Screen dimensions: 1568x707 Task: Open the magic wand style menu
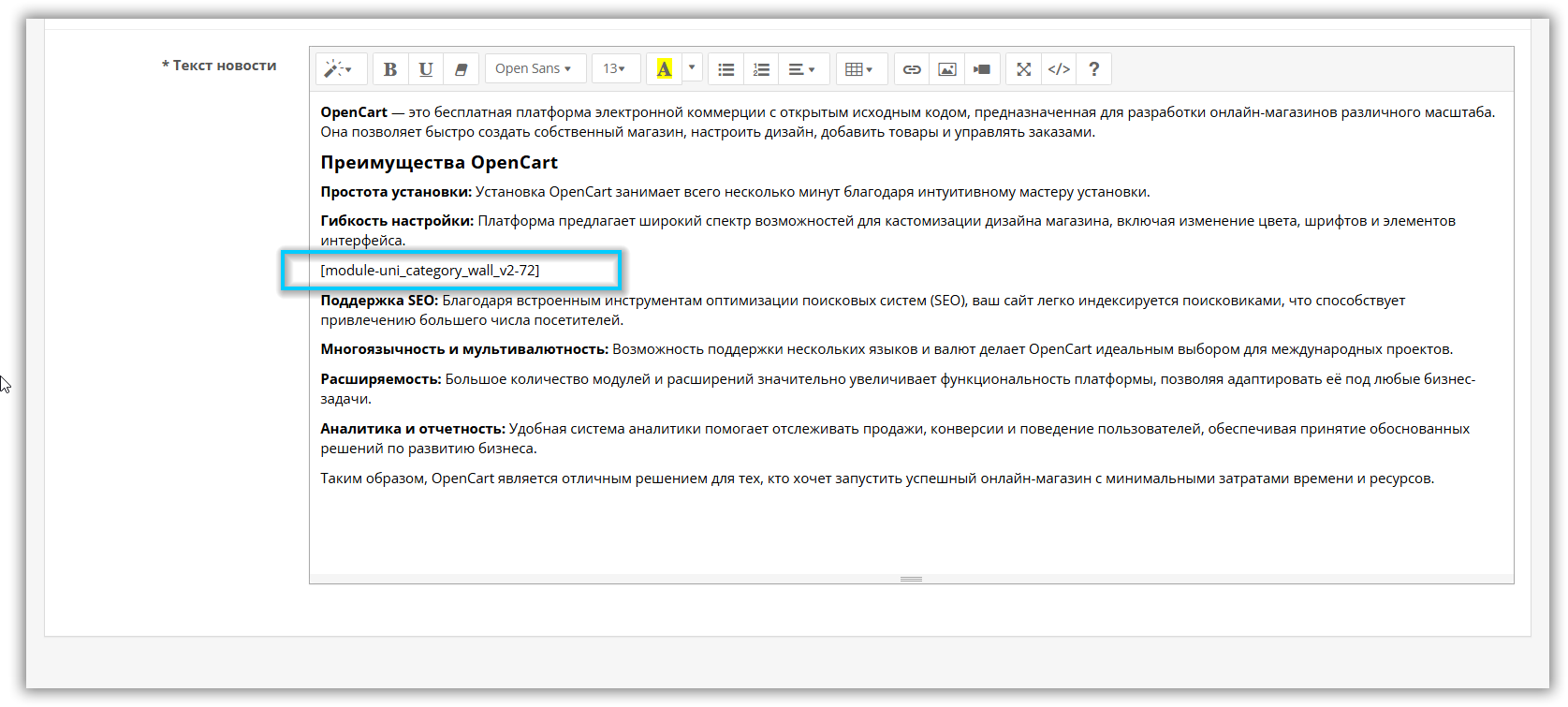click(x=339, y=69)
